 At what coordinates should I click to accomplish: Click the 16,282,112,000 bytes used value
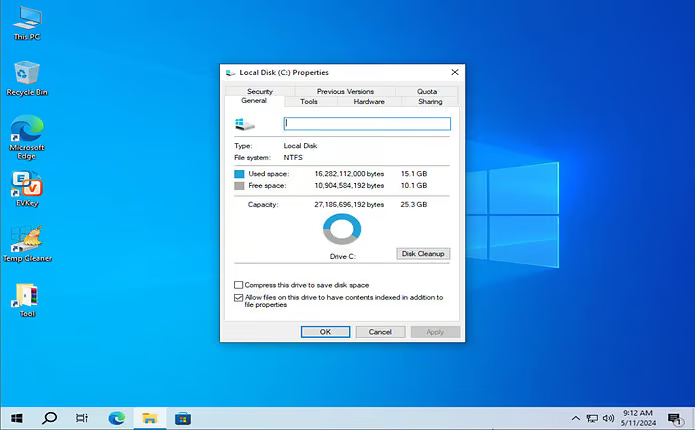click(x=349, y=174)
